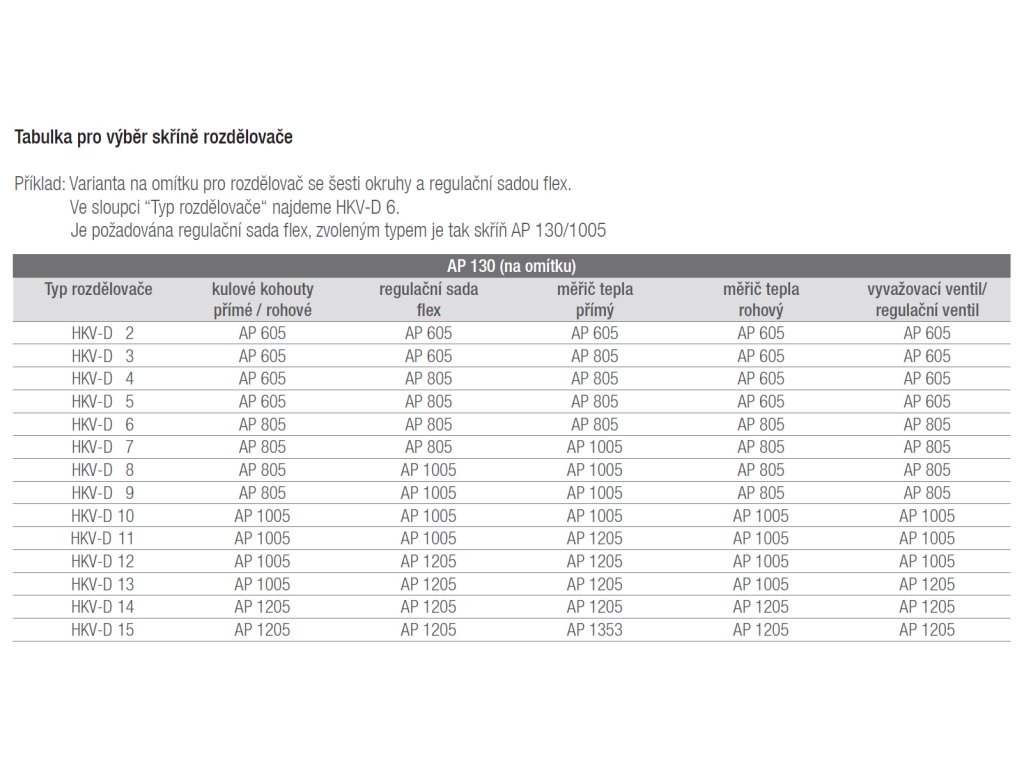Select regulační sada flex cell for HKV-D 8

(x=428, y=470)
